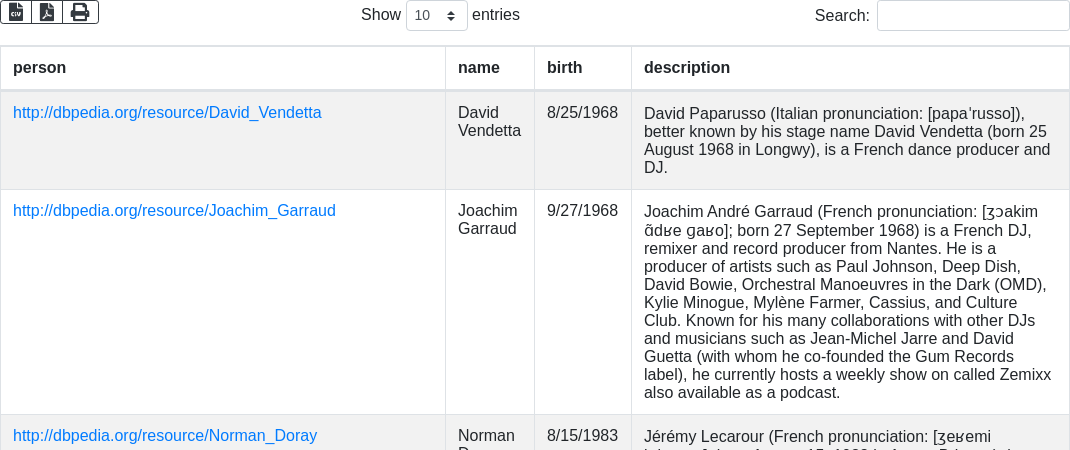
Task: Click the print table icon
Action: [x=80, y=12]
